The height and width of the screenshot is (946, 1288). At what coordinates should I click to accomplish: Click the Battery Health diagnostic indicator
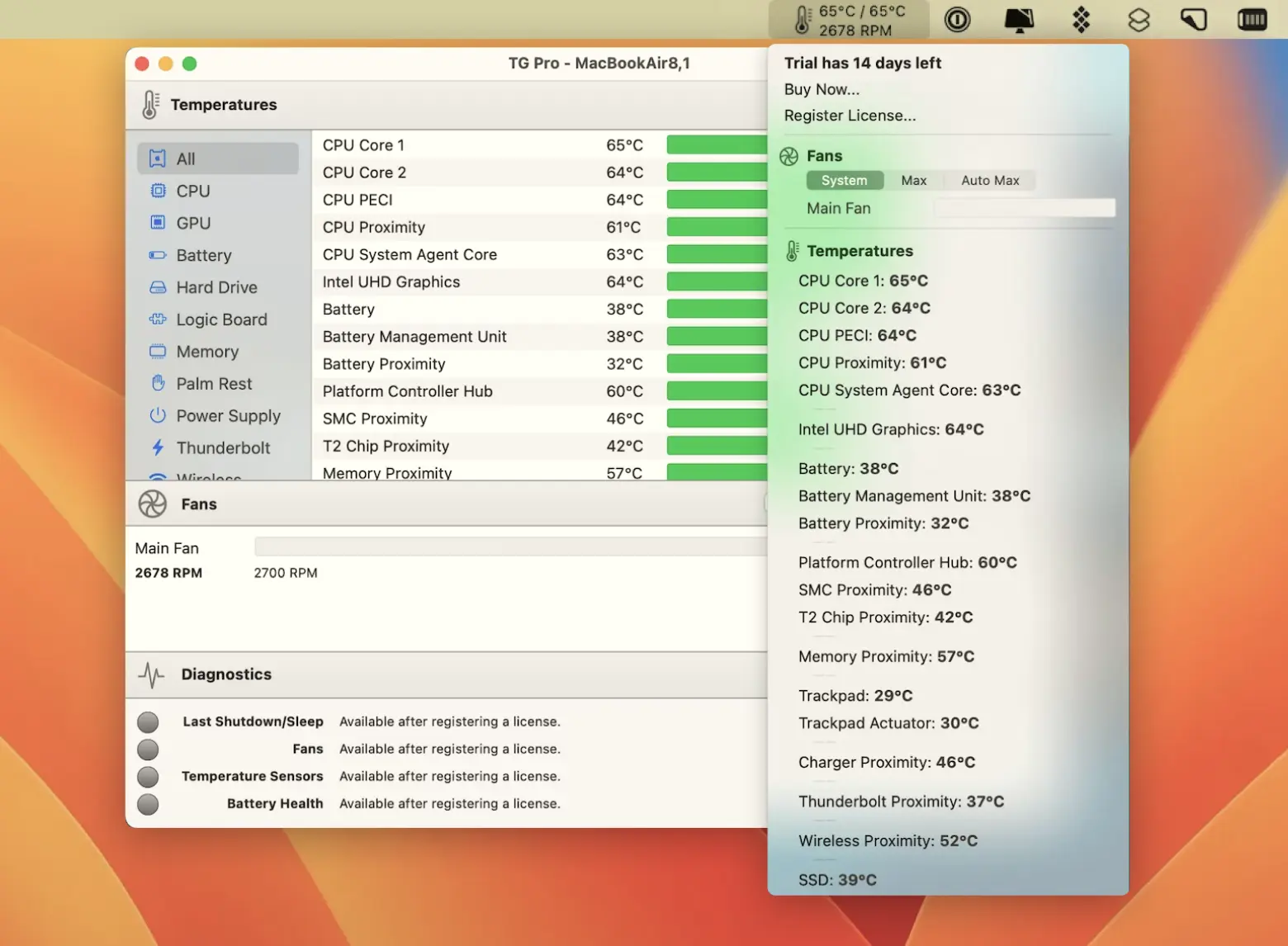click(x=148, y=804)
